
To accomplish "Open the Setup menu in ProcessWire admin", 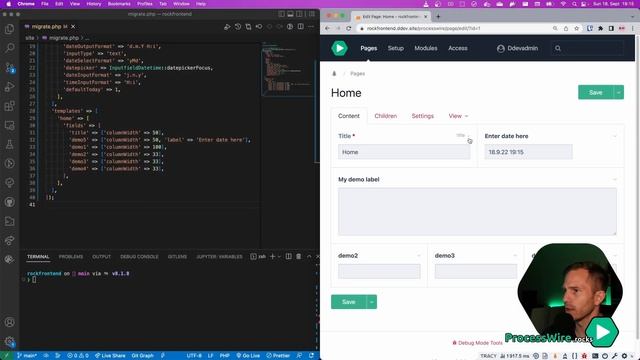I will [396, 48].
